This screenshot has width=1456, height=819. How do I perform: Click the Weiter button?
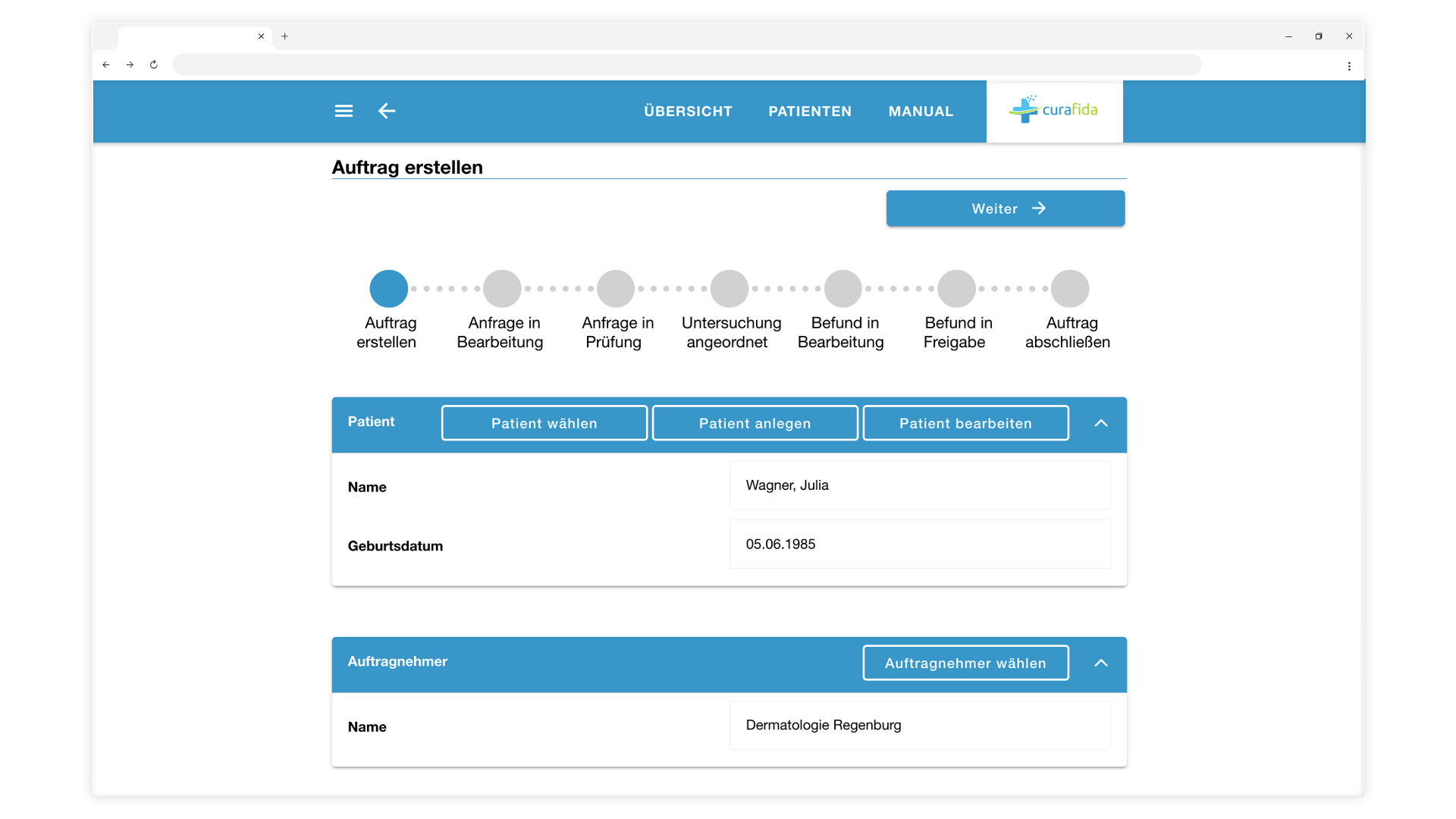1006,209
